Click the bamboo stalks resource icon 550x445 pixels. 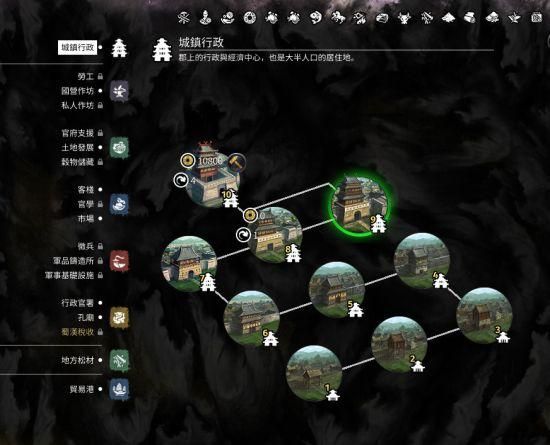coord(427,18)
